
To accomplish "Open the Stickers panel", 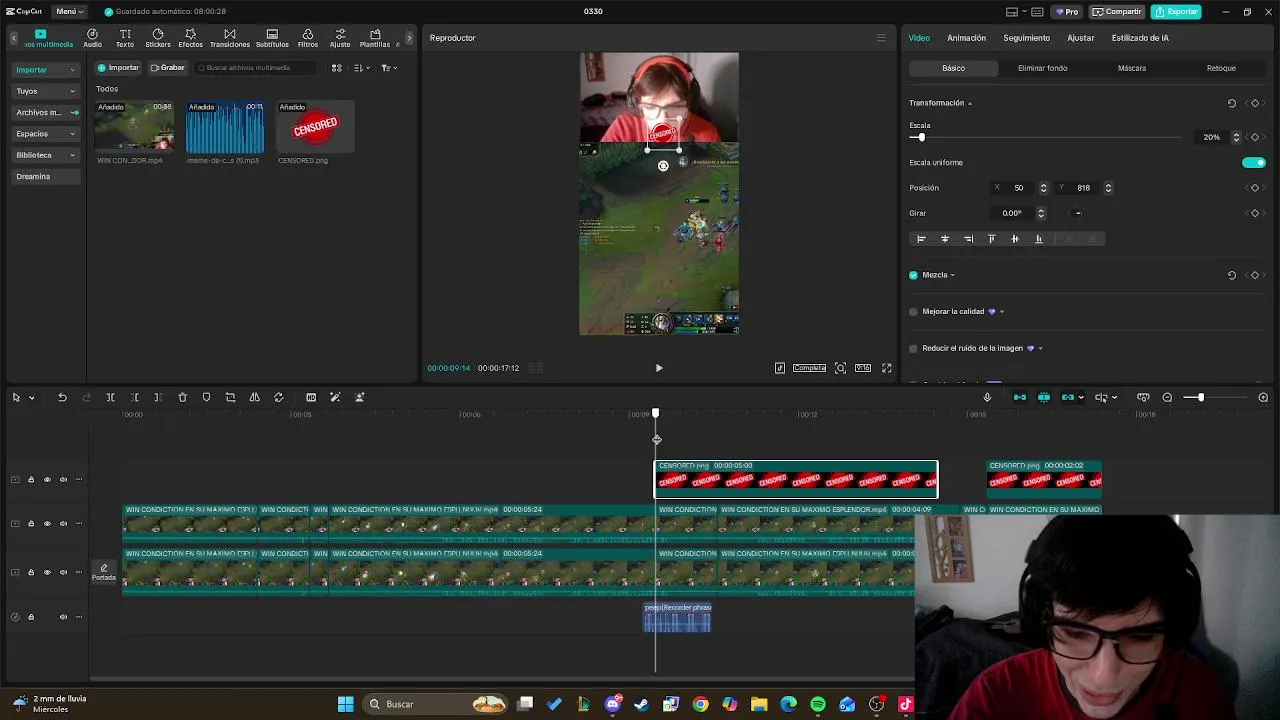I will (158, 38).
